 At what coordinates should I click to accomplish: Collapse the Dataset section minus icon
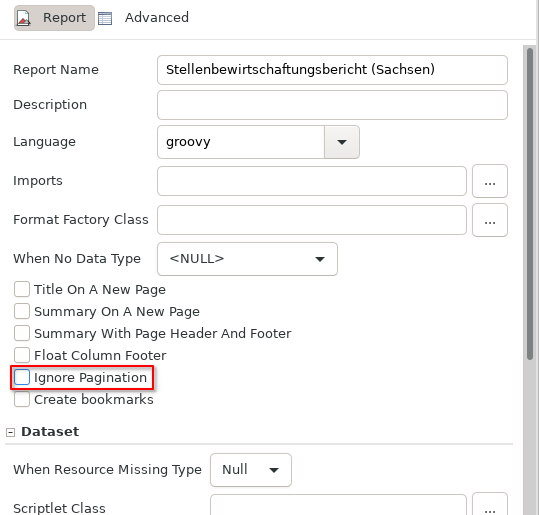click(x=11, y=432)
